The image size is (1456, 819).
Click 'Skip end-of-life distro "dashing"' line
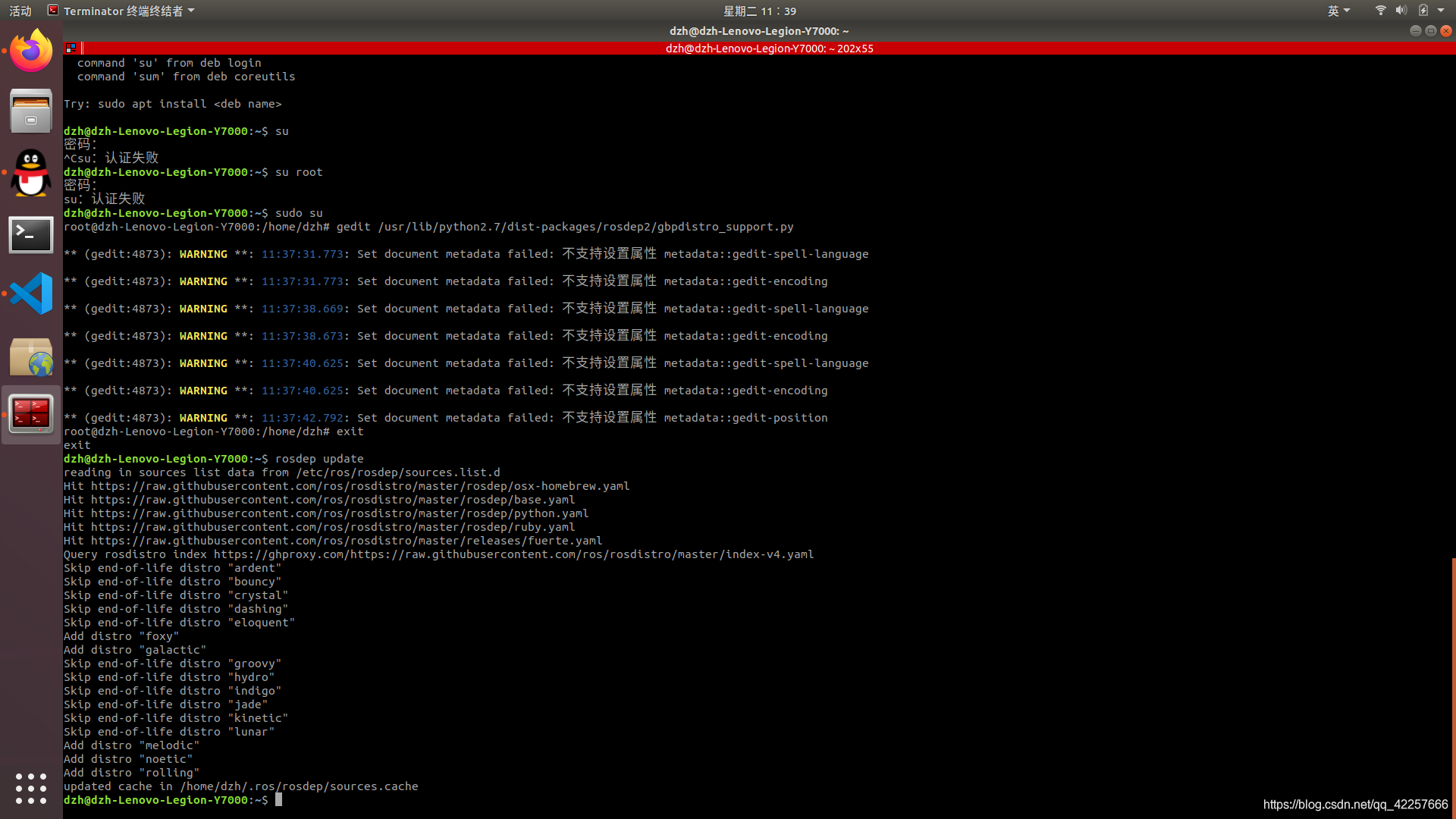(176, 609)
